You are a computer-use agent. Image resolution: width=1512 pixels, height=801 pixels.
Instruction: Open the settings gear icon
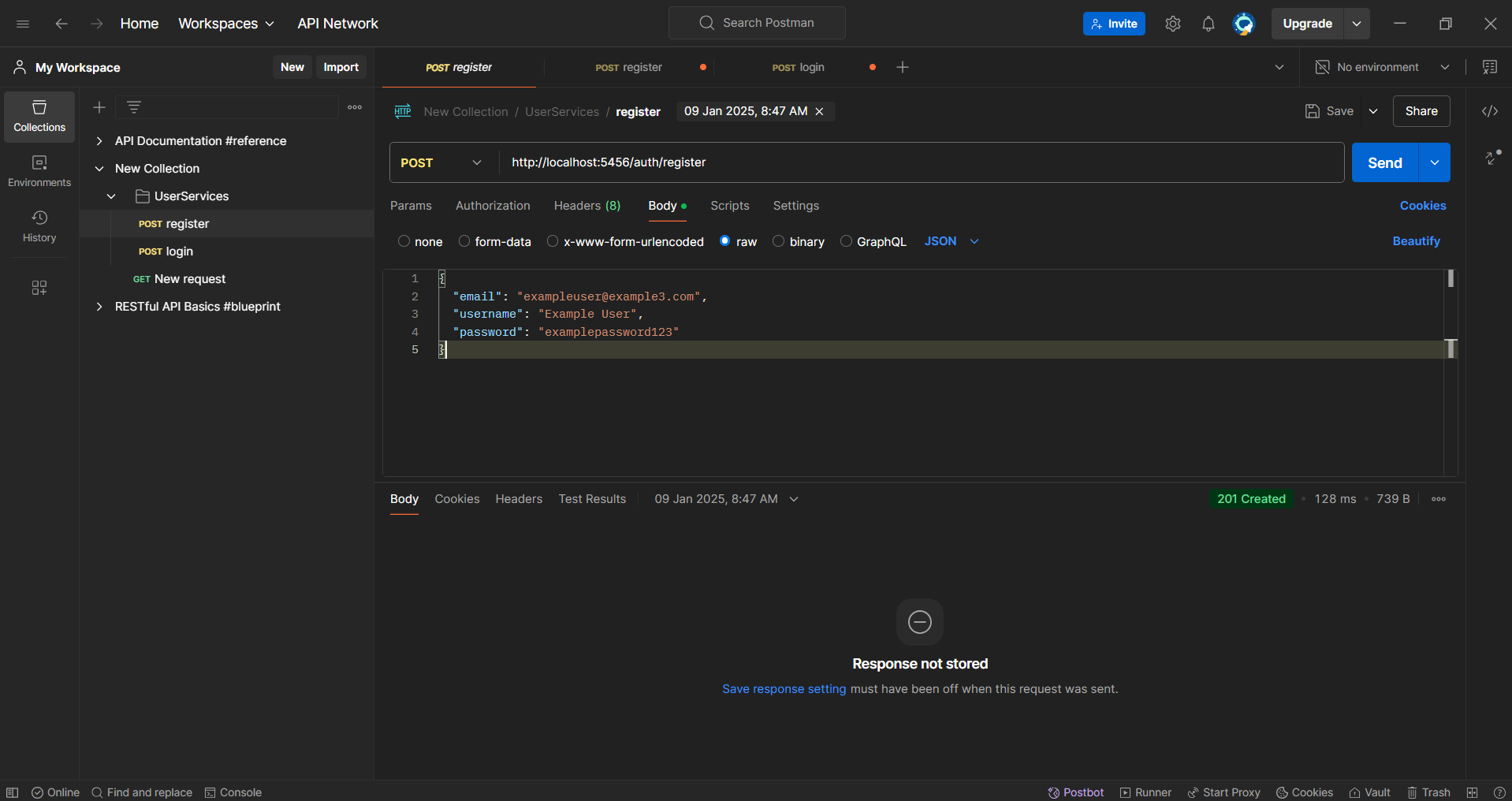pyautogui.click(x=1172, y=24)
